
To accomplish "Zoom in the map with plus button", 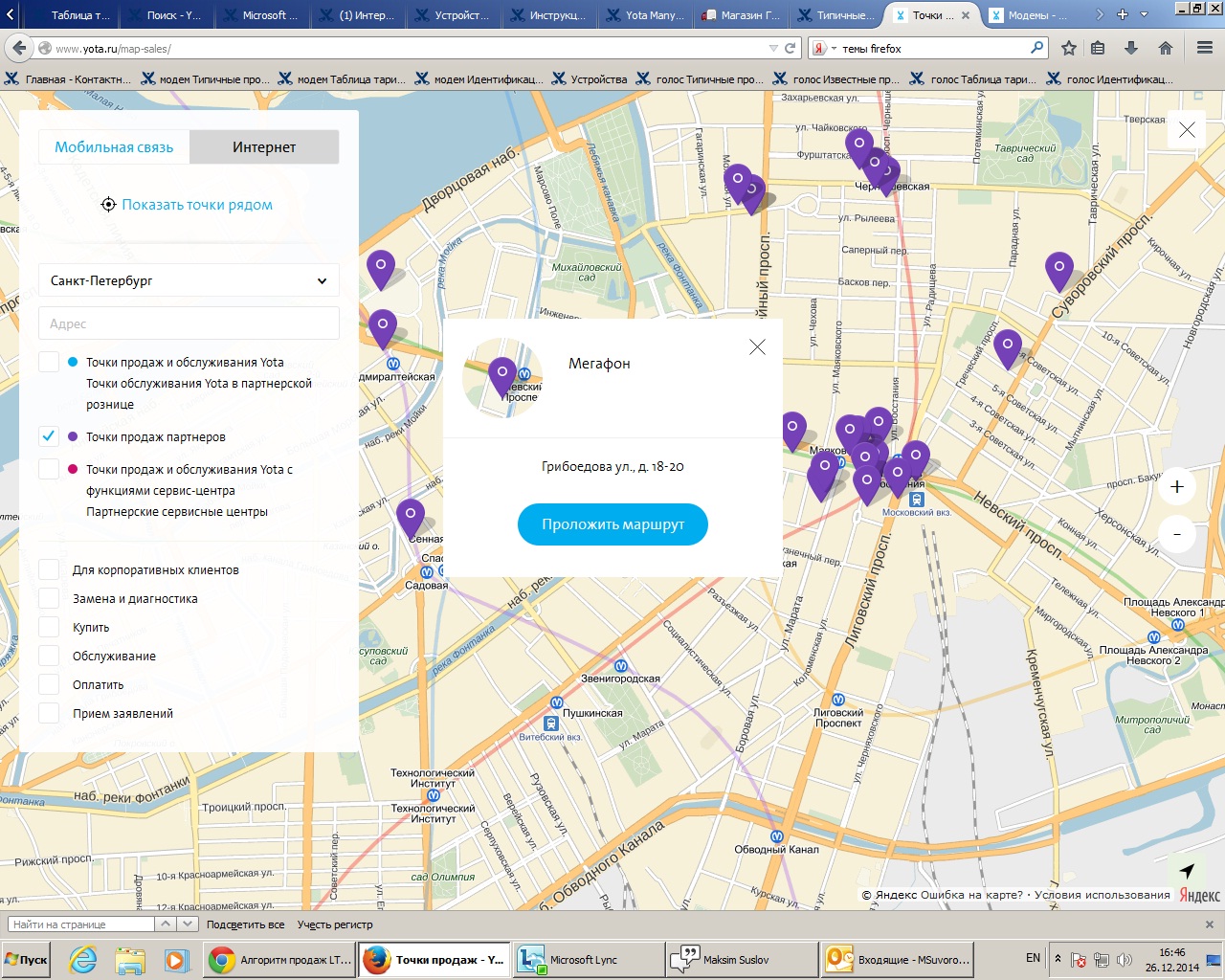I will click(x=1177, y=487).
